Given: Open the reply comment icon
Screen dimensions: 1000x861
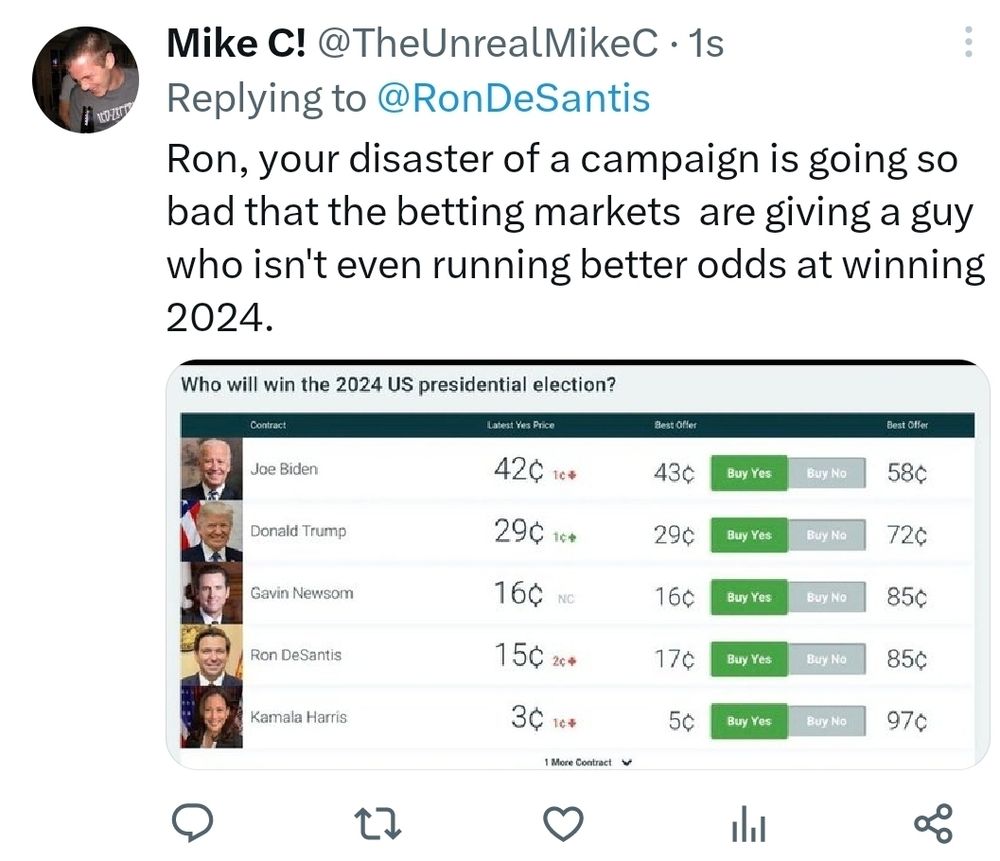Looking at the screenshot, I should [193, 823].
